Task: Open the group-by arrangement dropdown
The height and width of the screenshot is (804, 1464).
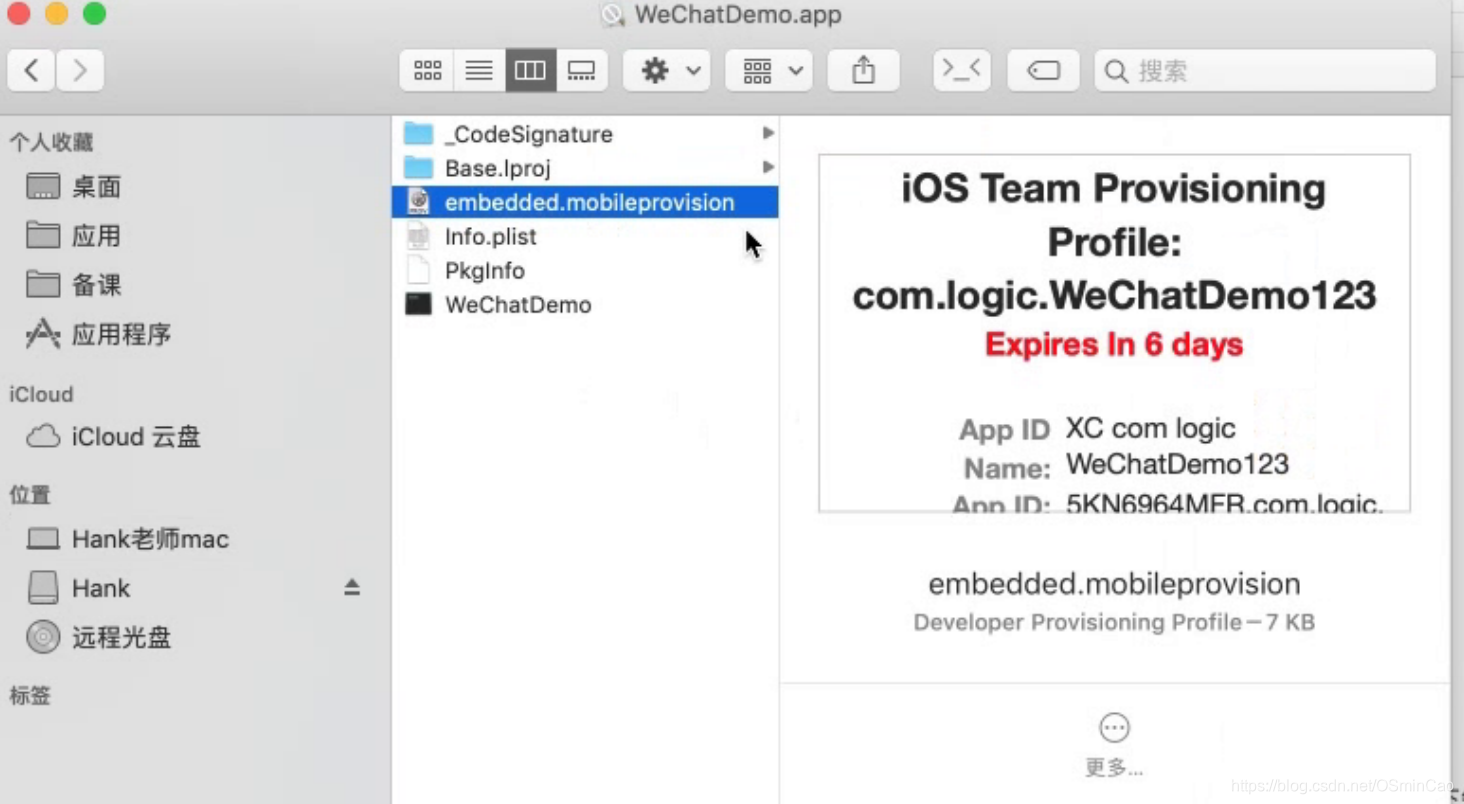Action: [x=769, y=71]
